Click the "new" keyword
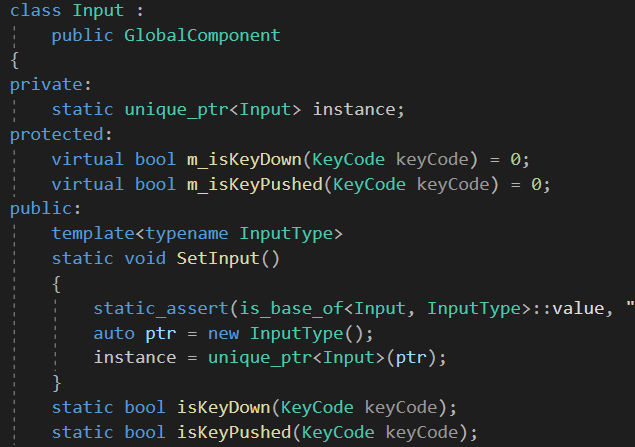This screenshot has width=635, height=447. tap(223, 334)
